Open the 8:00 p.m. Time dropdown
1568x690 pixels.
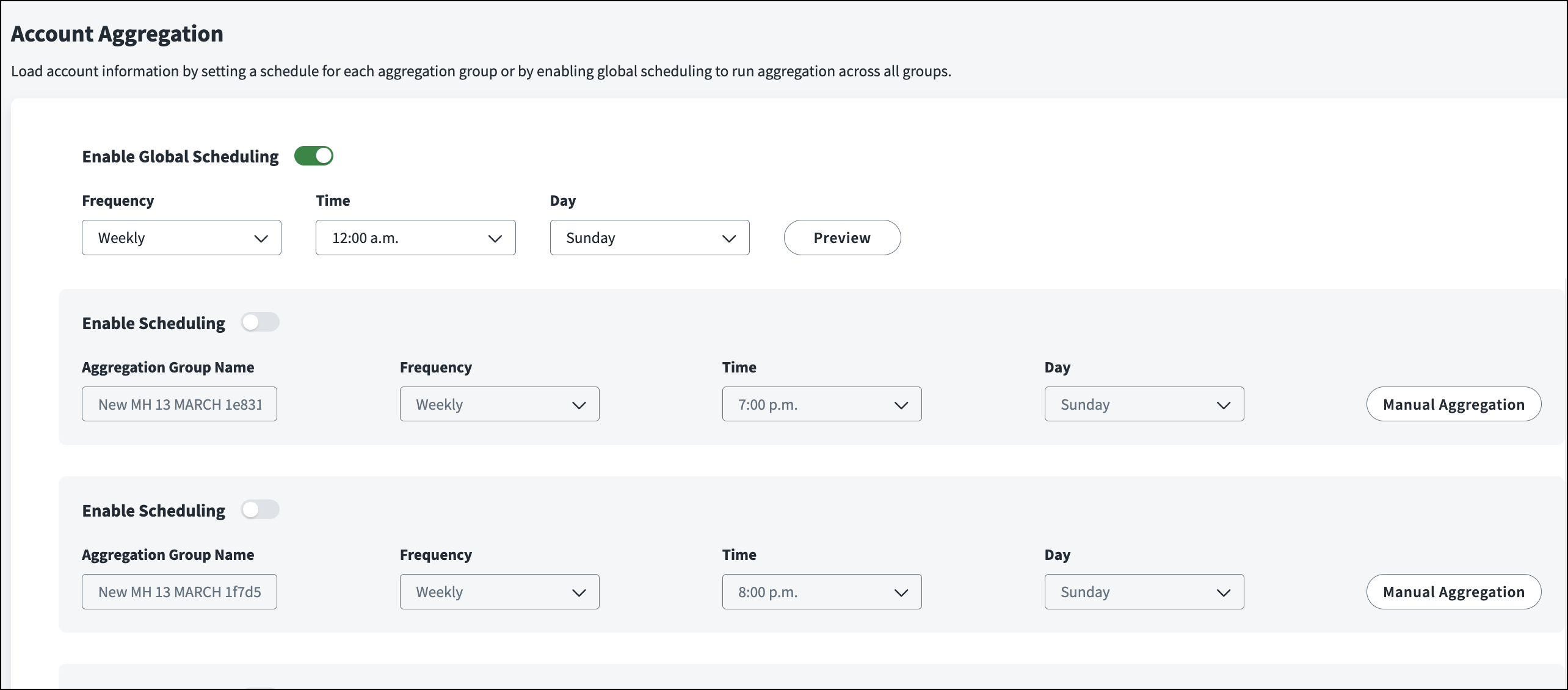(821, 592)
